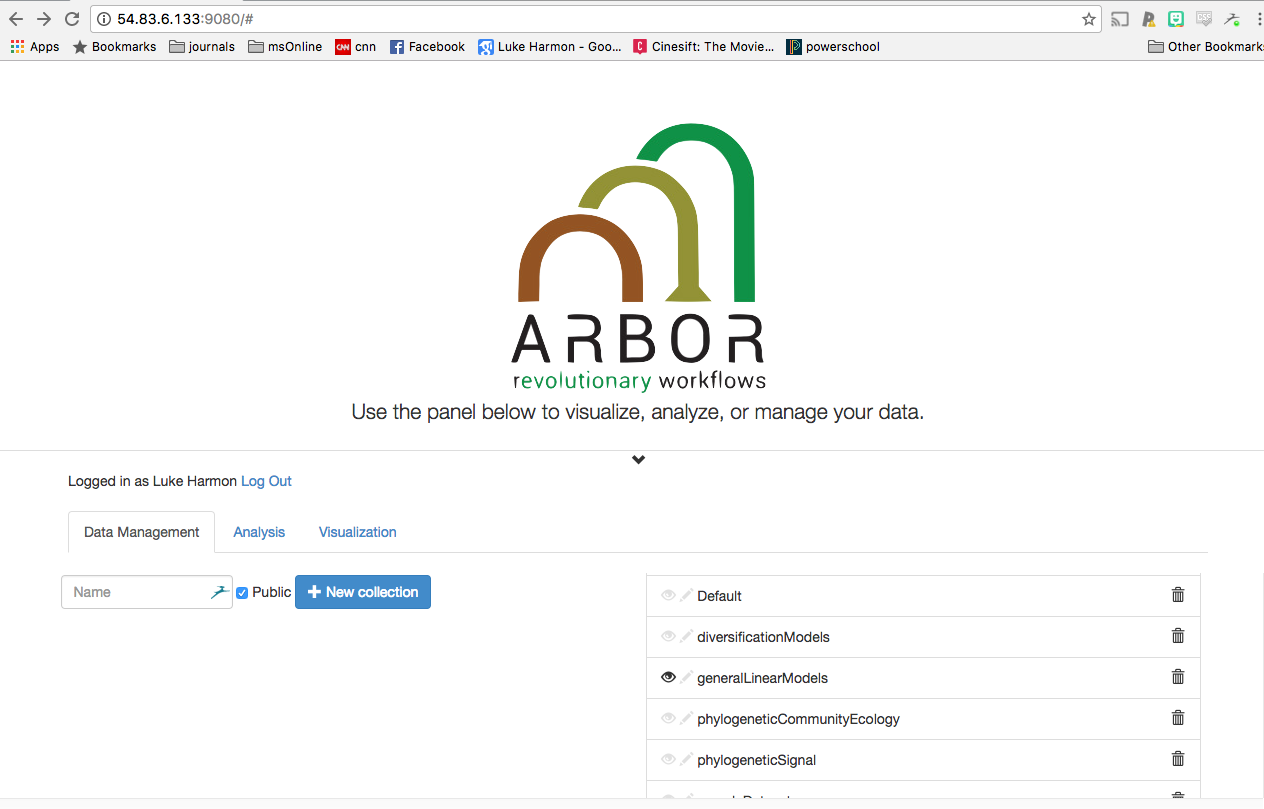Click the pencil icon for phylogeneticSignal
Viewport: 1264px width, 809px height.
tap(686, 759)
